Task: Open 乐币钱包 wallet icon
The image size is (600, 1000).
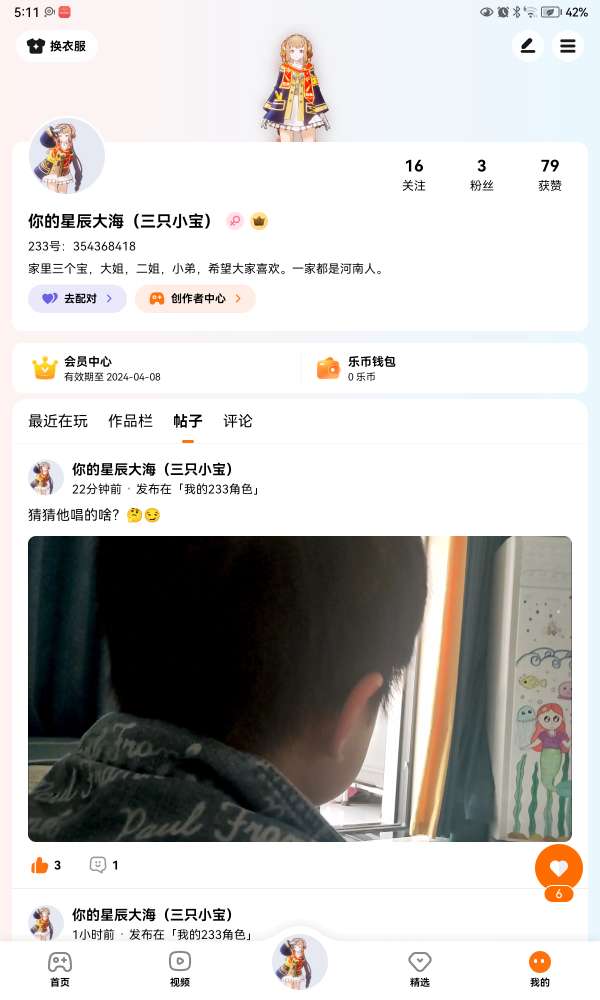Action: tap(328, 368)
